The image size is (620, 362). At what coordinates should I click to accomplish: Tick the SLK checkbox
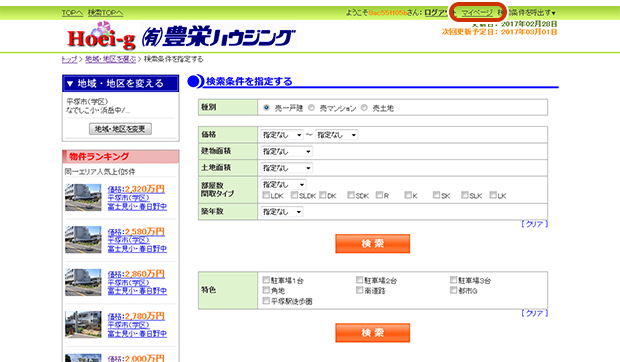pyautogui.click(x=465, y=195)
